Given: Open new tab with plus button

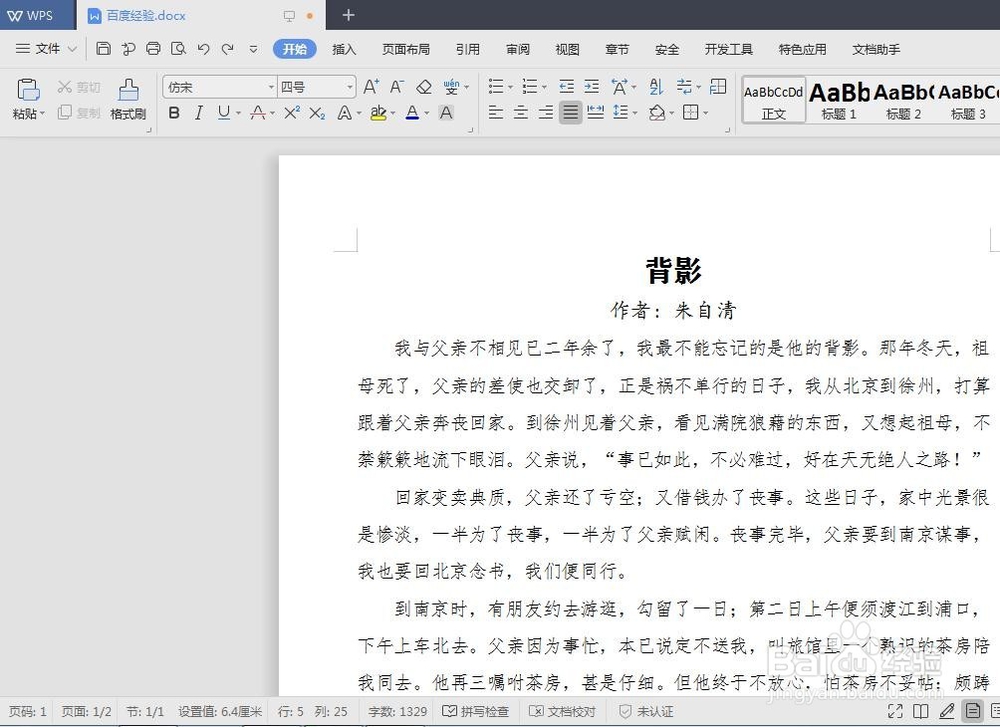Looking at the screenshot, I should click(348, 15).
